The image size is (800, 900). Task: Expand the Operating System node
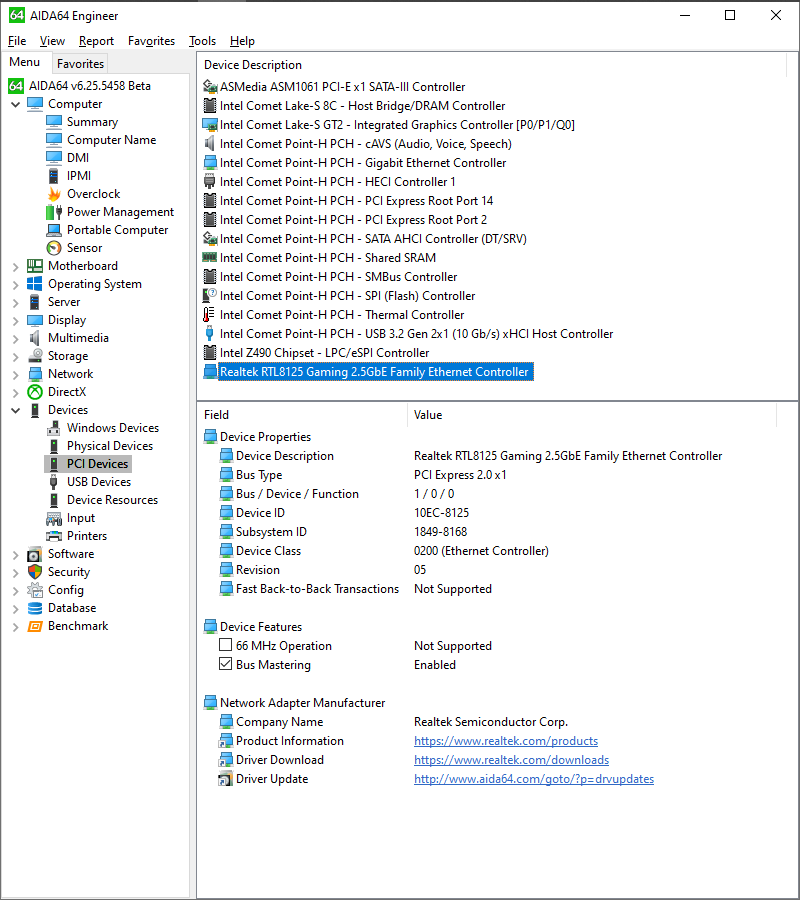tap(16, 285)
